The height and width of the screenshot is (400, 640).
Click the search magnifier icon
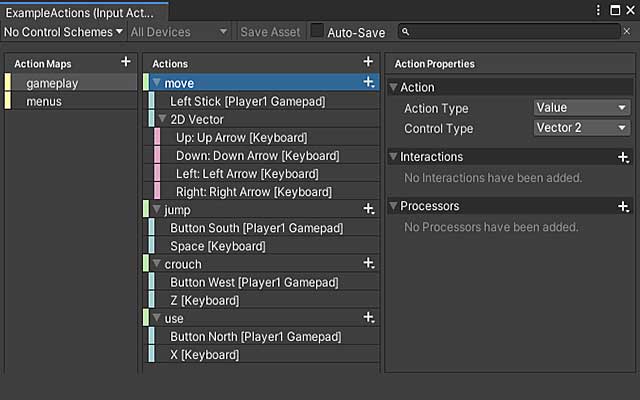pos(405,31)
